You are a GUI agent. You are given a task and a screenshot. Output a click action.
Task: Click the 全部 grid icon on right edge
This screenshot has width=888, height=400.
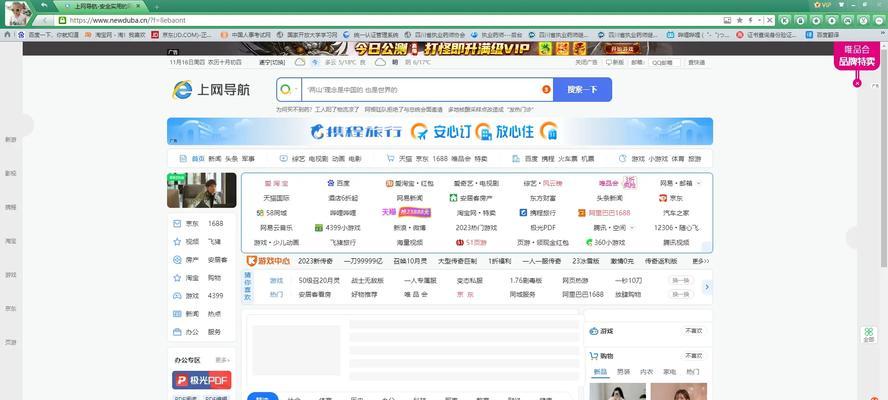pyautogui.click(x=868, y=334)
